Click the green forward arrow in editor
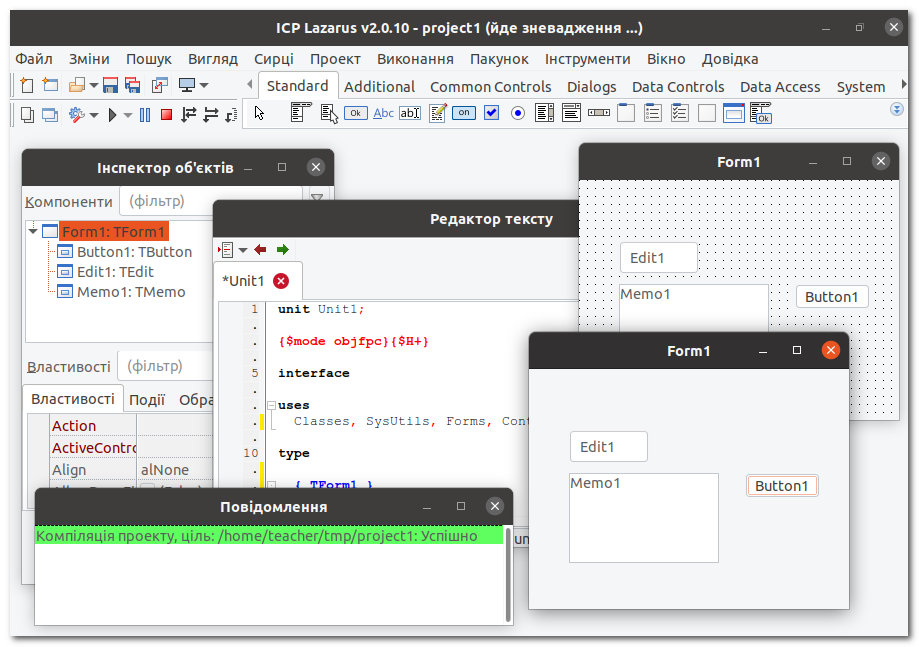919x647 pixels. [x=283, y=249]
